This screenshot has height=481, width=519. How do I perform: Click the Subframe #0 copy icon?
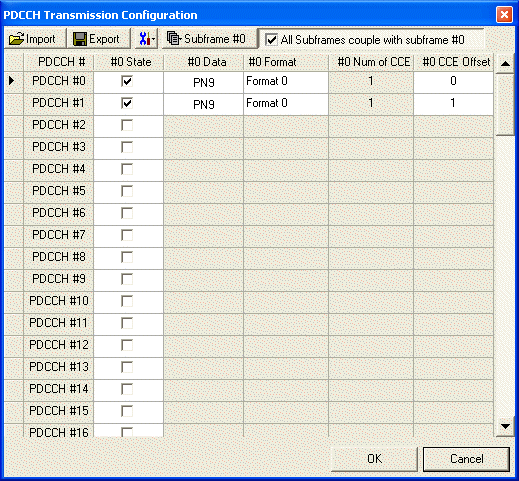coord(174,38)
